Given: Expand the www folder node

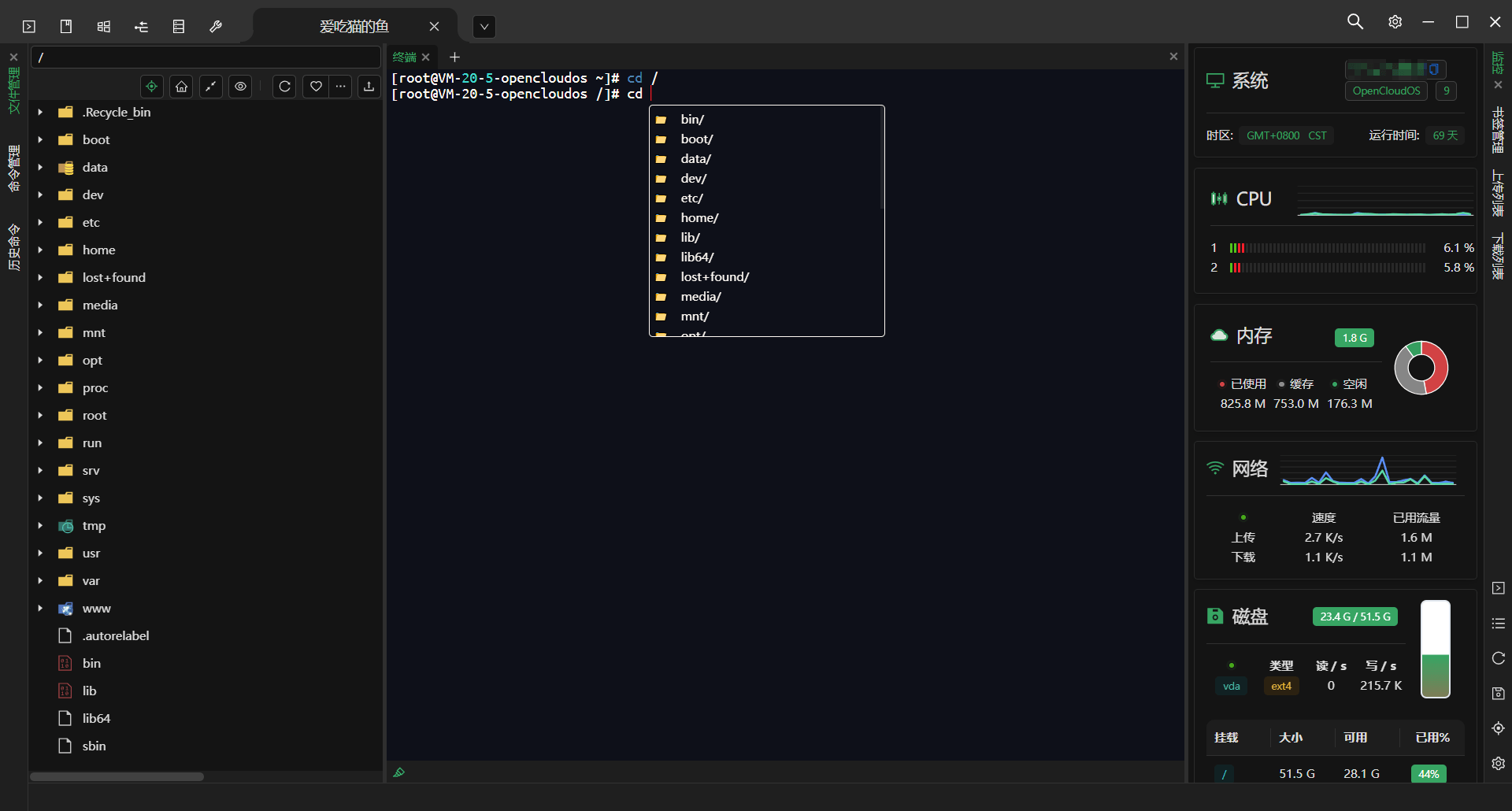Looking at the screenshot, I should pyautogui.click(x=40, y=609).
